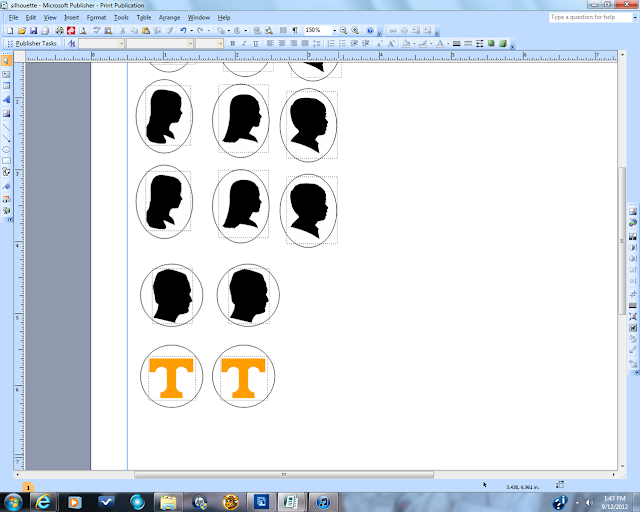Click page 1 navigation tab
This screenshot has width=640, height=512.
[28, 488]
